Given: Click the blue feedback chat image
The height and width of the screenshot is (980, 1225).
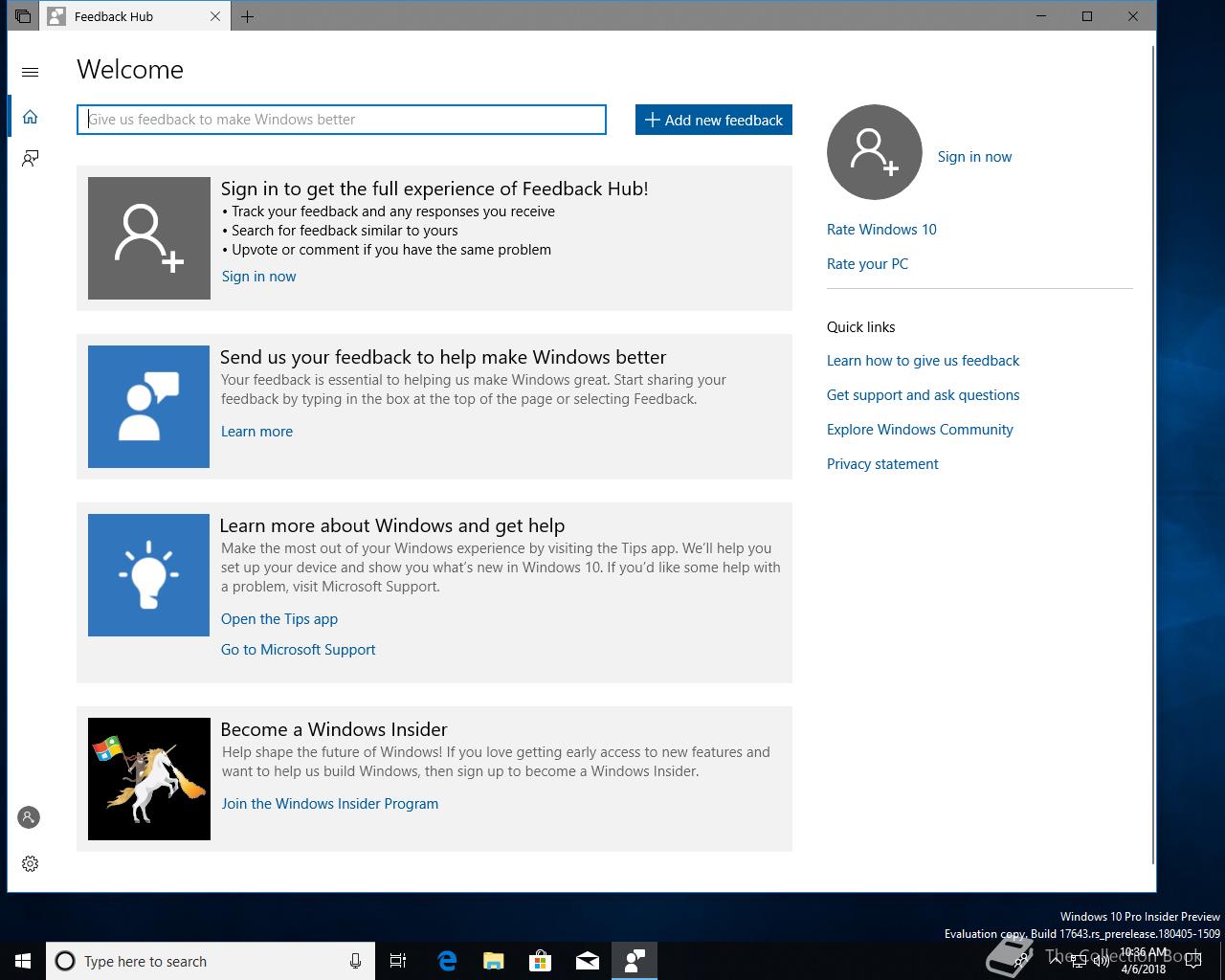Looking at the screenshot, I should 148,407.
